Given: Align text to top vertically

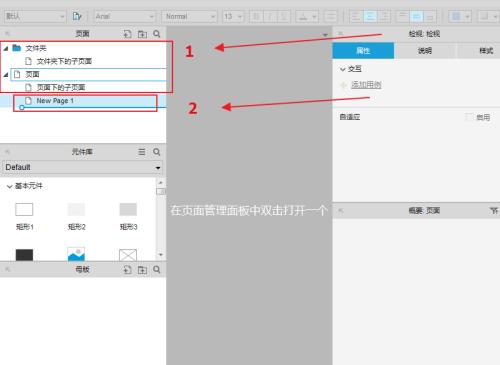Looking at the screenshot, I should coord(402,16).
